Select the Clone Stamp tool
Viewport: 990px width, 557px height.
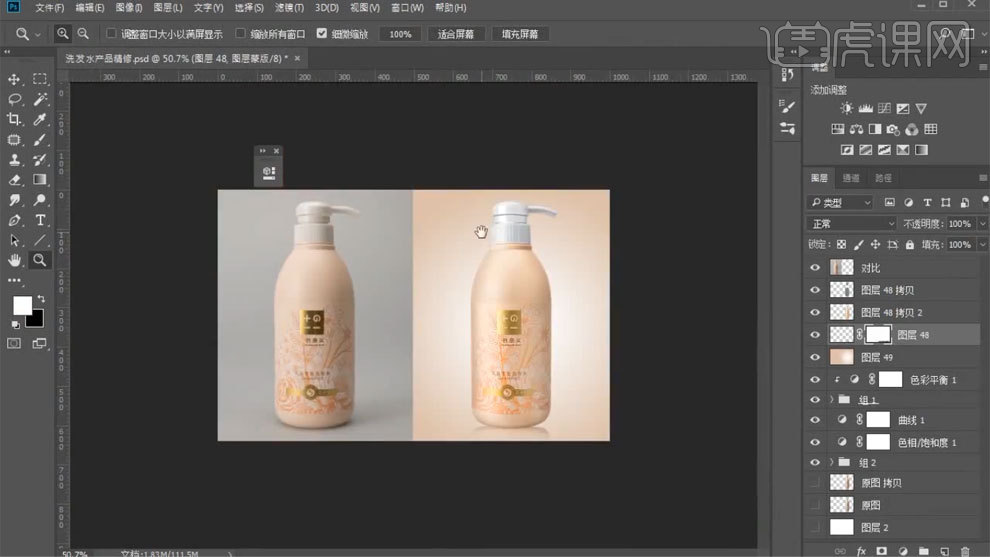tap(14, 160)
